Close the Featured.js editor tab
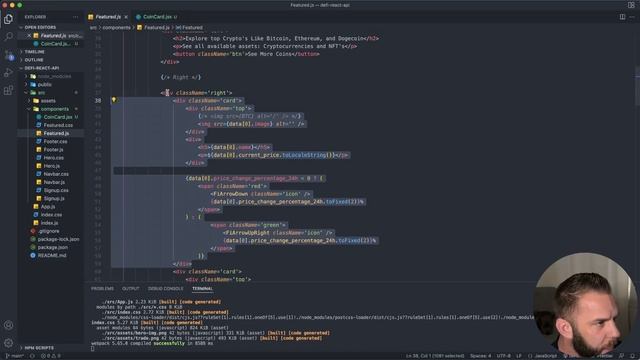640x360 pixels. click(126, 17)
